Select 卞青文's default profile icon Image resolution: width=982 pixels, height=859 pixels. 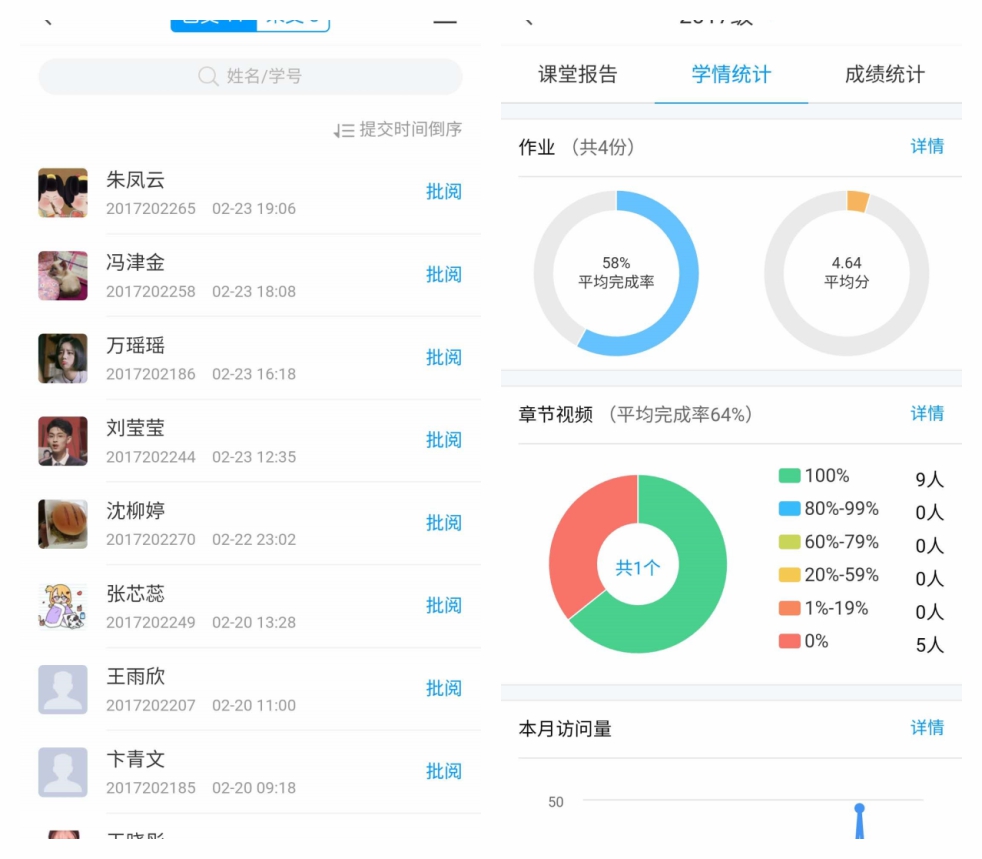tap(63, 772)
